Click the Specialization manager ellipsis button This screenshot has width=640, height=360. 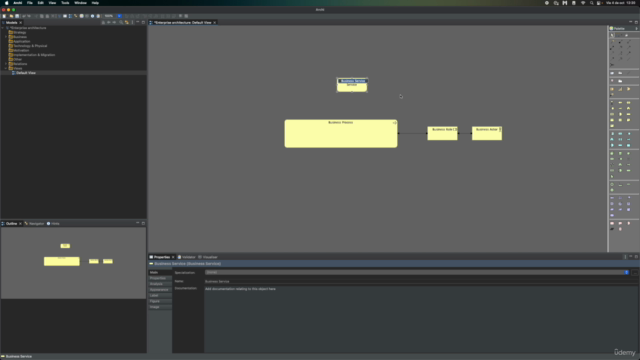click(x=634, y=272)
